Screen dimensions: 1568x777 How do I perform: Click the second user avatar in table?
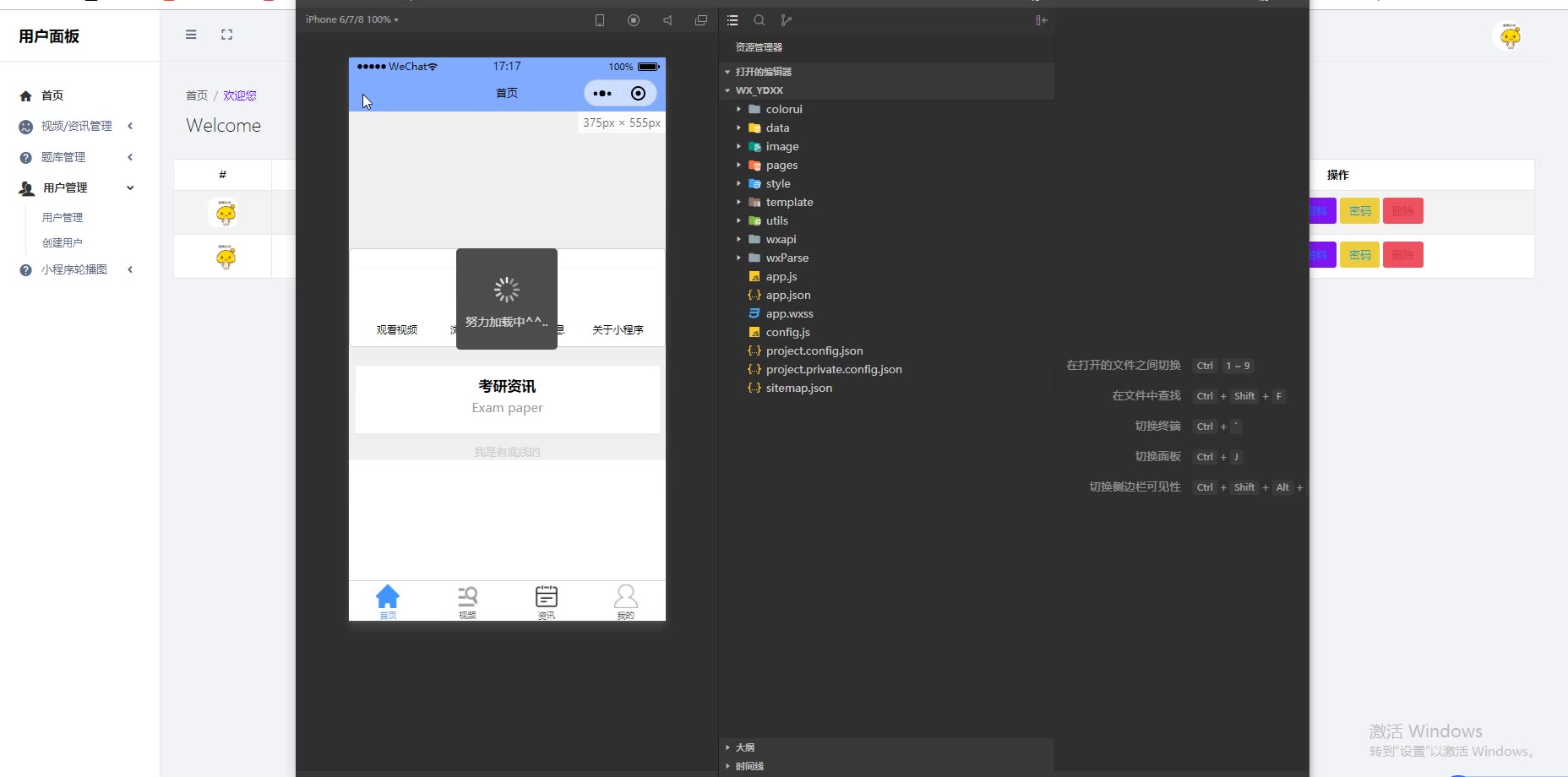coord(226,257)
